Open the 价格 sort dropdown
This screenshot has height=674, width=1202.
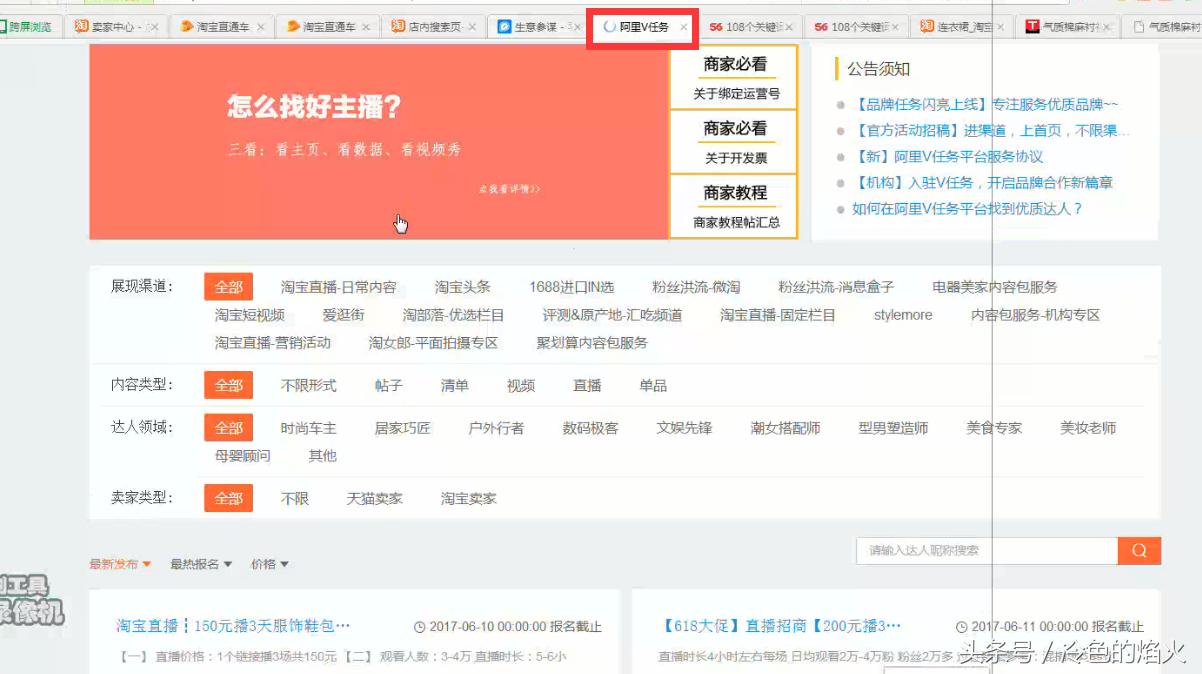pos(266,564)
